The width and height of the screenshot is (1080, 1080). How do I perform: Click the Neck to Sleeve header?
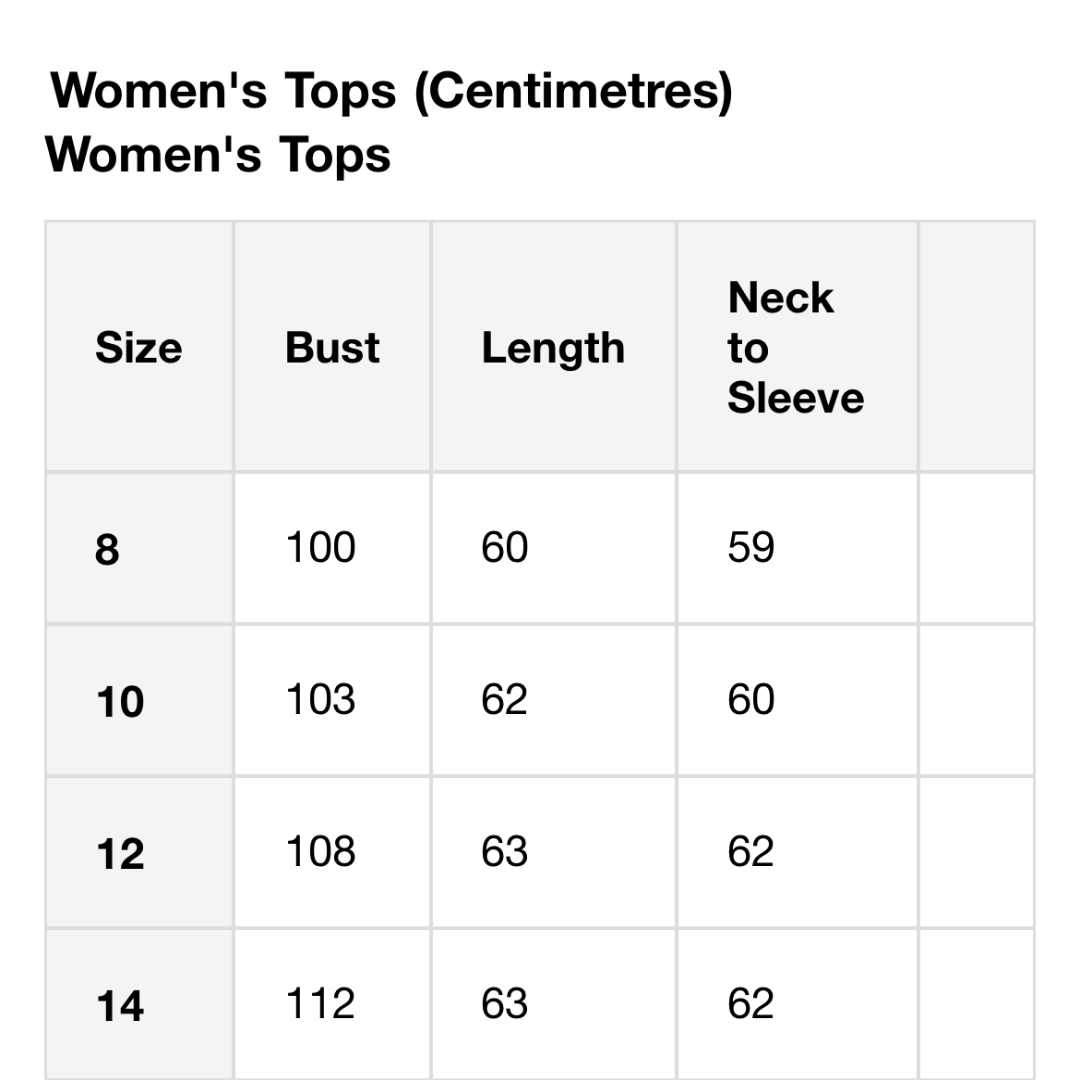tap(796, 348)
